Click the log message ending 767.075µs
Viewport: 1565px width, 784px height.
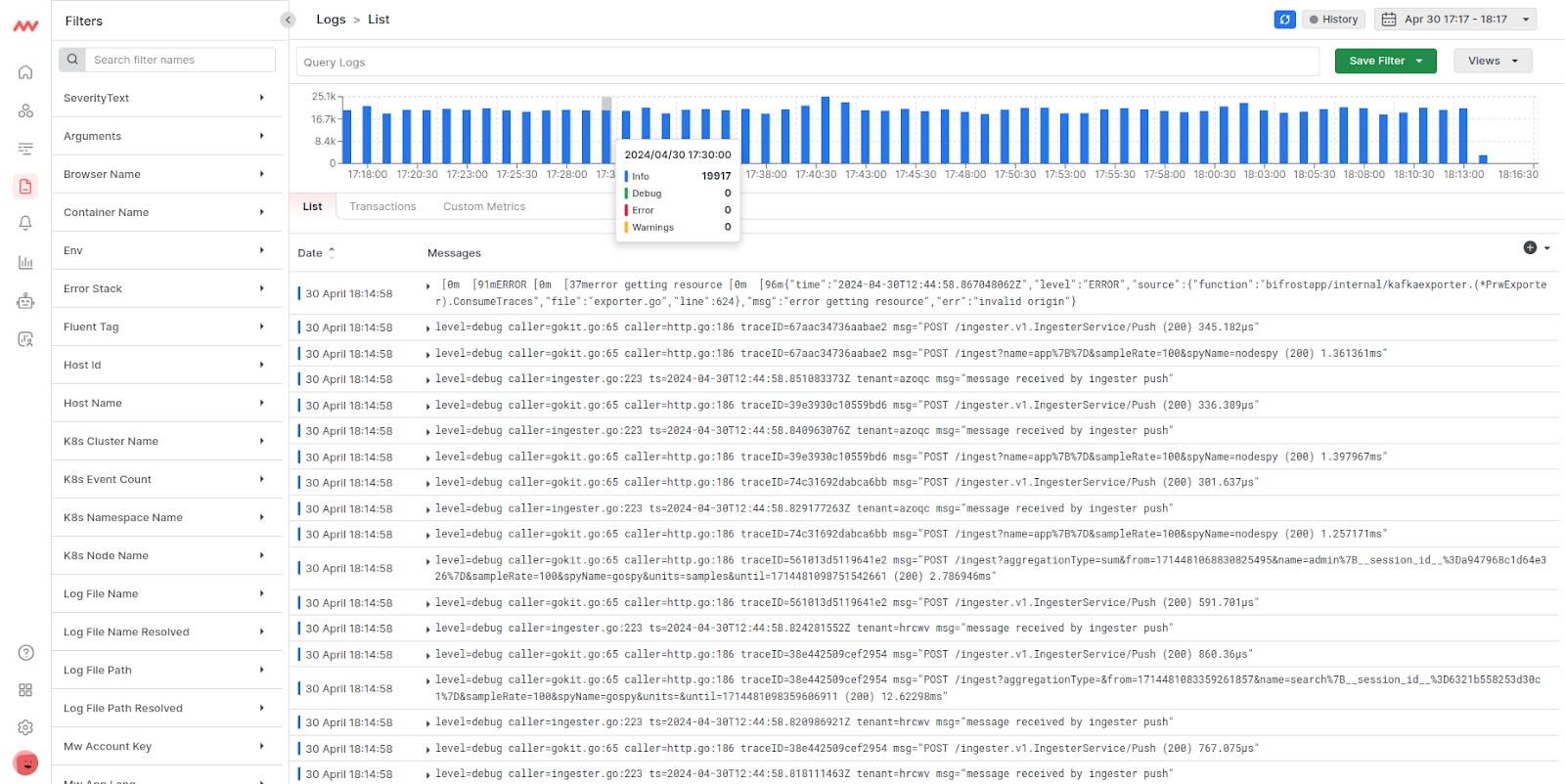coord(847,749)
